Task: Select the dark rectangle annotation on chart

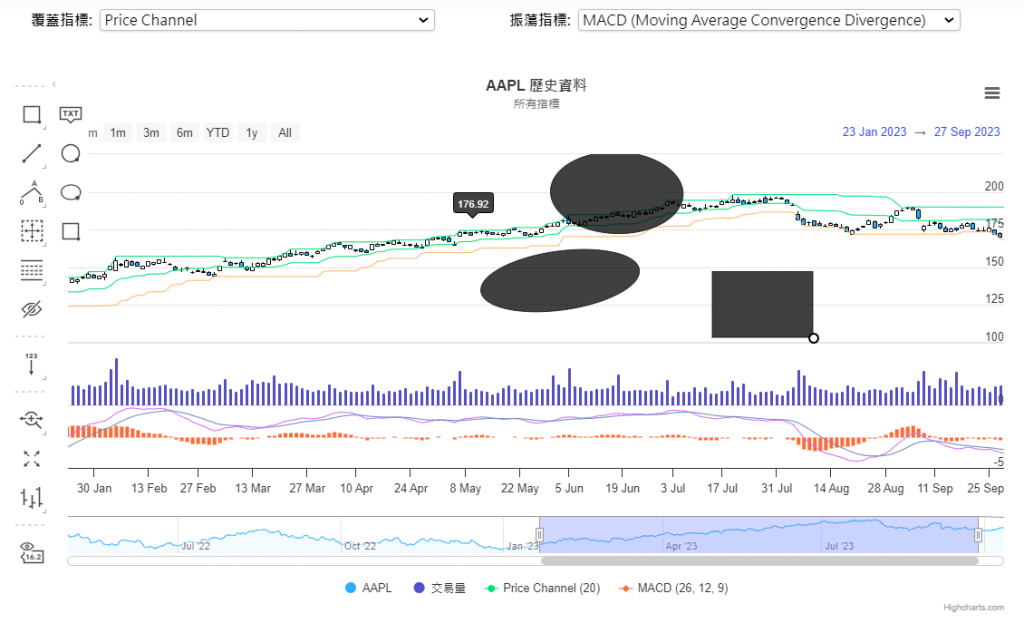Action: click(762, 304)
